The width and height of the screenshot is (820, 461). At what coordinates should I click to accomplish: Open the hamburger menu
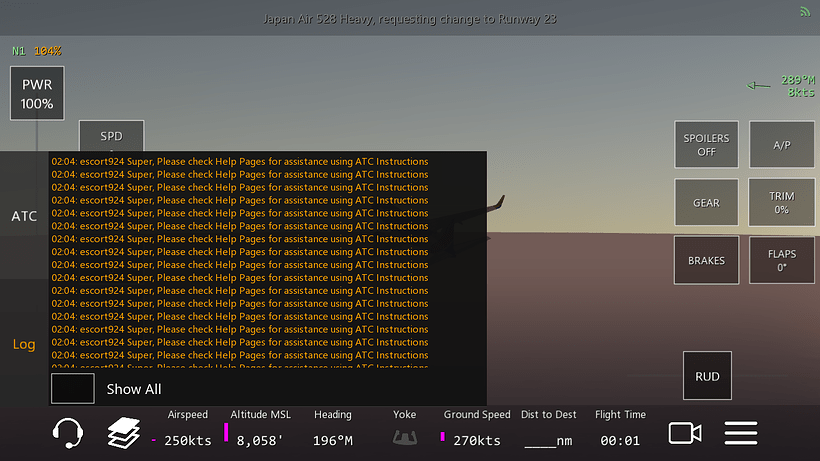(x=741, y=433)
